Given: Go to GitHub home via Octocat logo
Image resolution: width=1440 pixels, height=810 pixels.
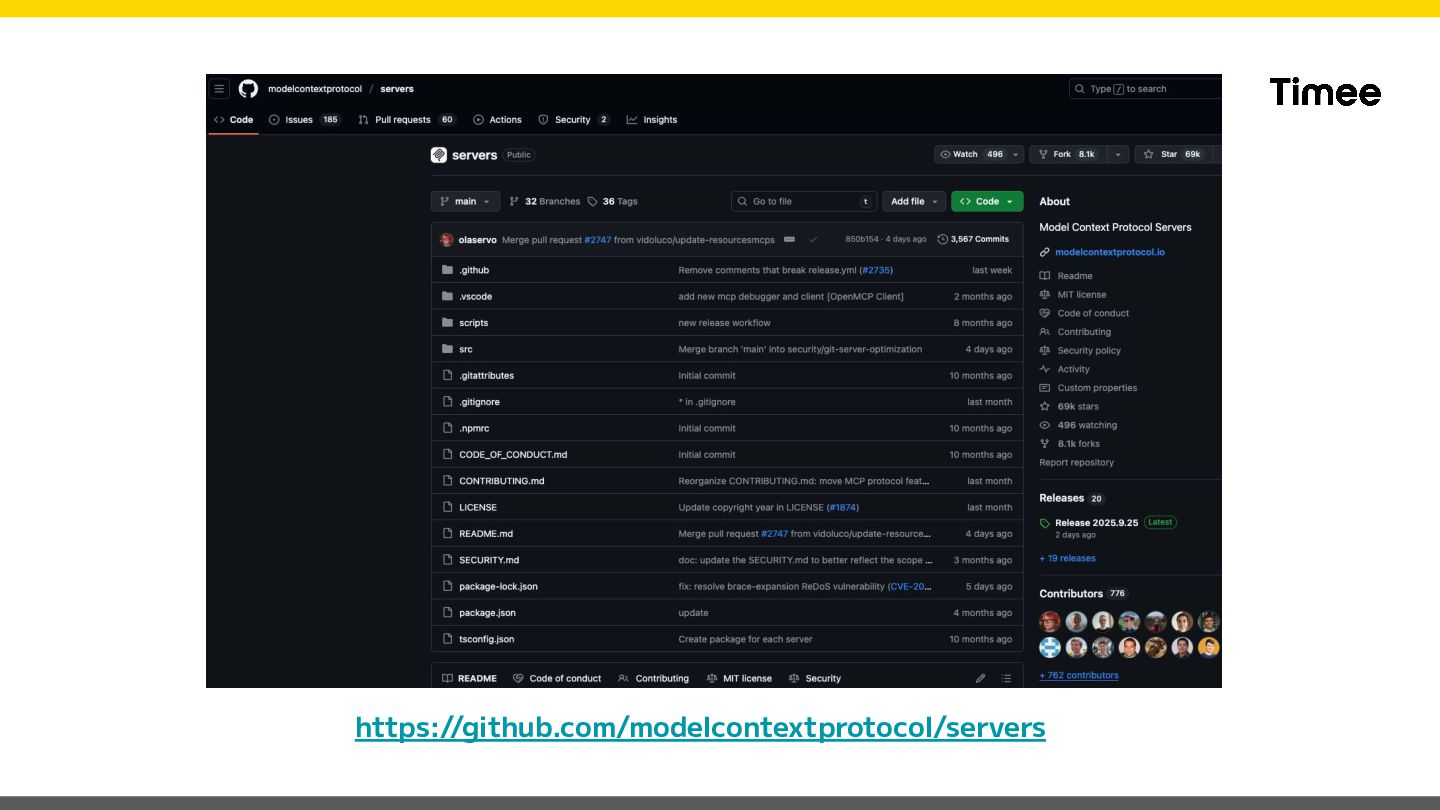Looking at the screenshot, I should coord(248,89).
